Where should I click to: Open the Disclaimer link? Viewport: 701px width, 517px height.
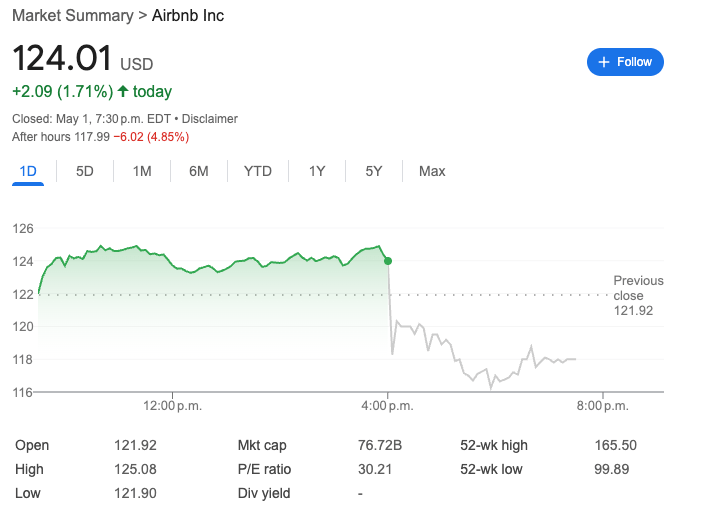pyautogui.click(x=210, y=119)
